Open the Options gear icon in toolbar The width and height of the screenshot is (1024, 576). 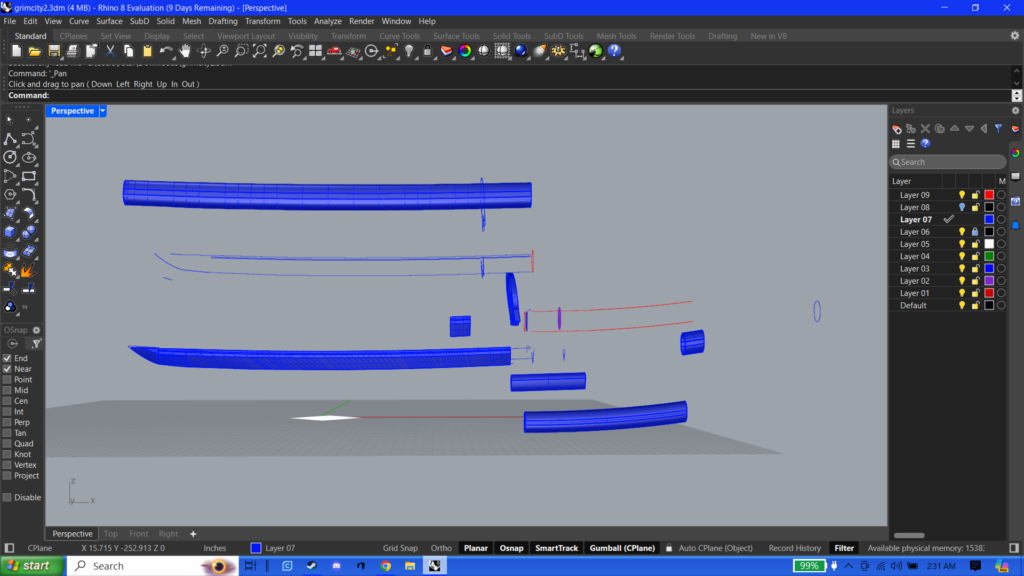click(x=558, y=51)
